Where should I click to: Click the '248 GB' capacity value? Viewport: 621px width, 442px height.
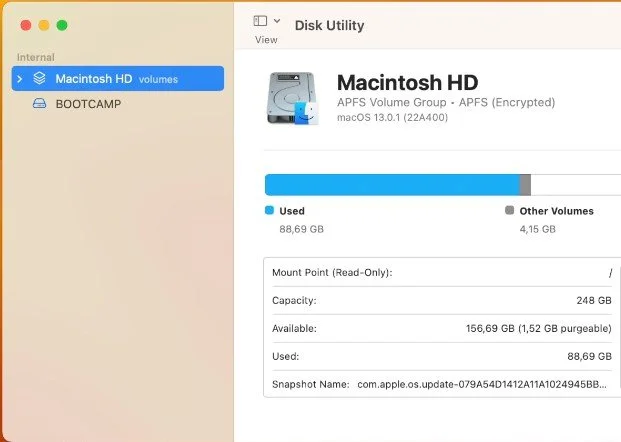click(594, 301)
